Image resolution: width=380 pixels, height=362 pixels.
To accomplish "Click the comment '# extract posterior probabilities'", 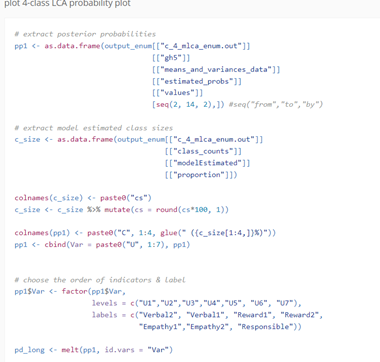I will pos(85,34).
